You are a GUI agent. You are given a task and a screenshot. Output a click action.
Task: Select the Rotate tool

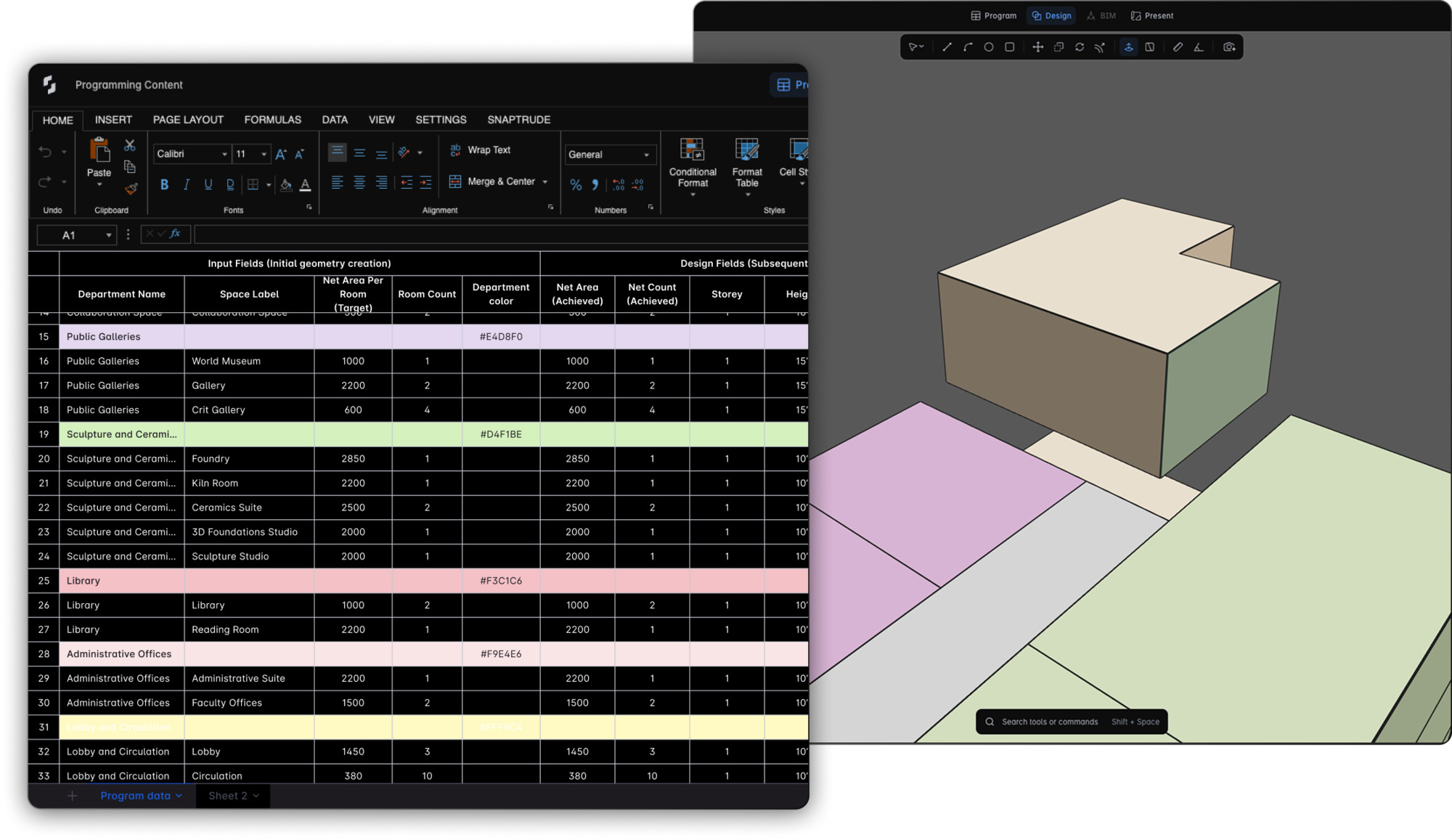(1080, 46)
